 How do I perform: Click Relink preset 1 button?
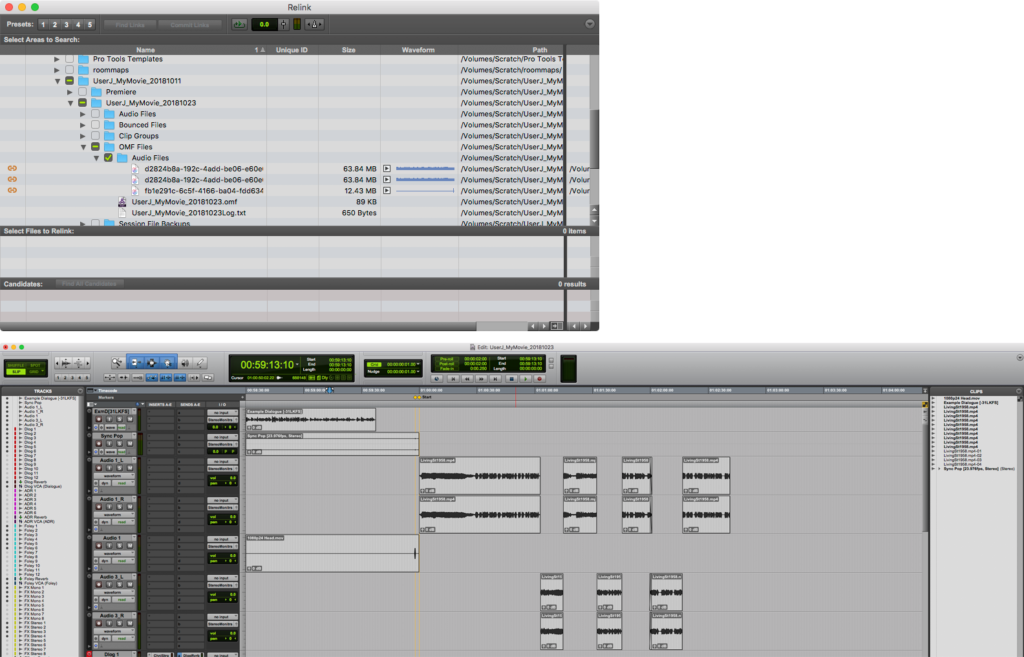[43, 24]
